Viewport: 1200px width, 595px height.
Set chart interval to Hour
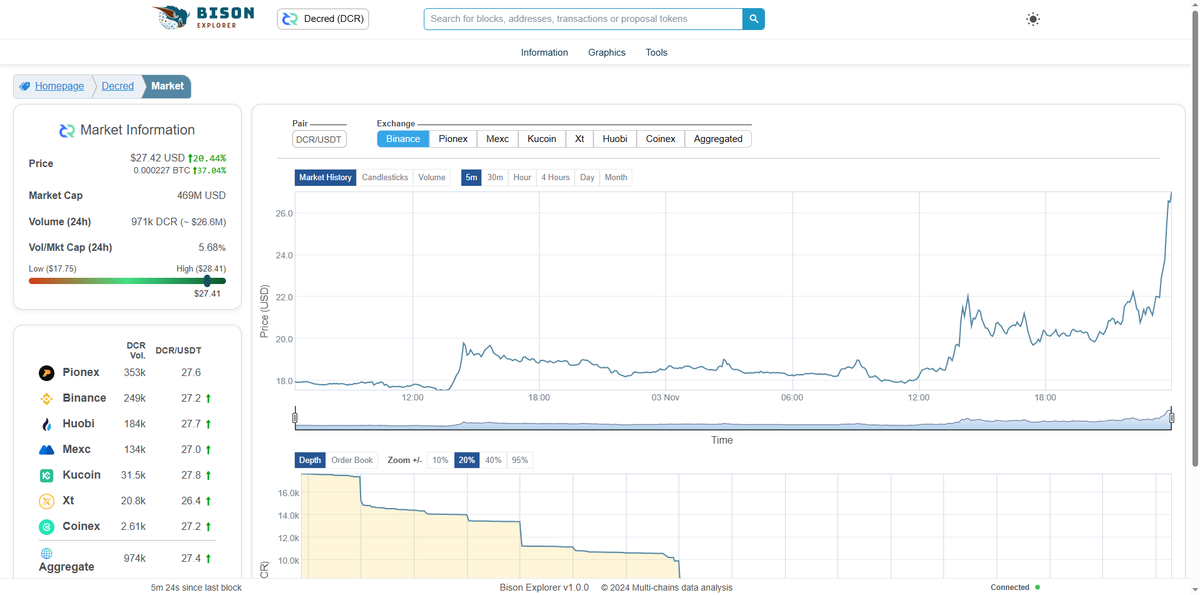tap(522, 177)
